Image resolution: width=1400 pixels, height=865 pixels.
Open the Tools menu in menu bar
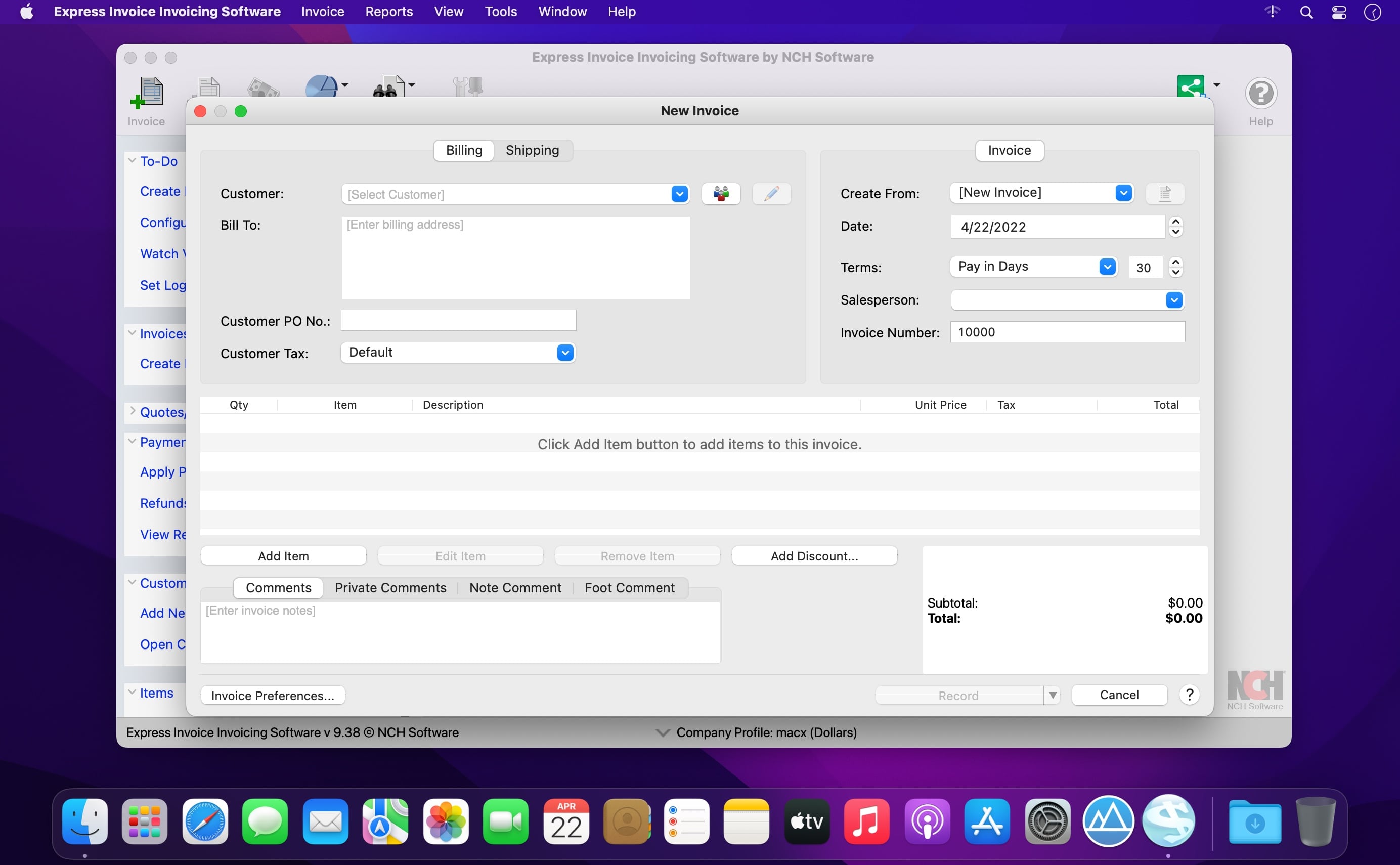tap(500, 12)
